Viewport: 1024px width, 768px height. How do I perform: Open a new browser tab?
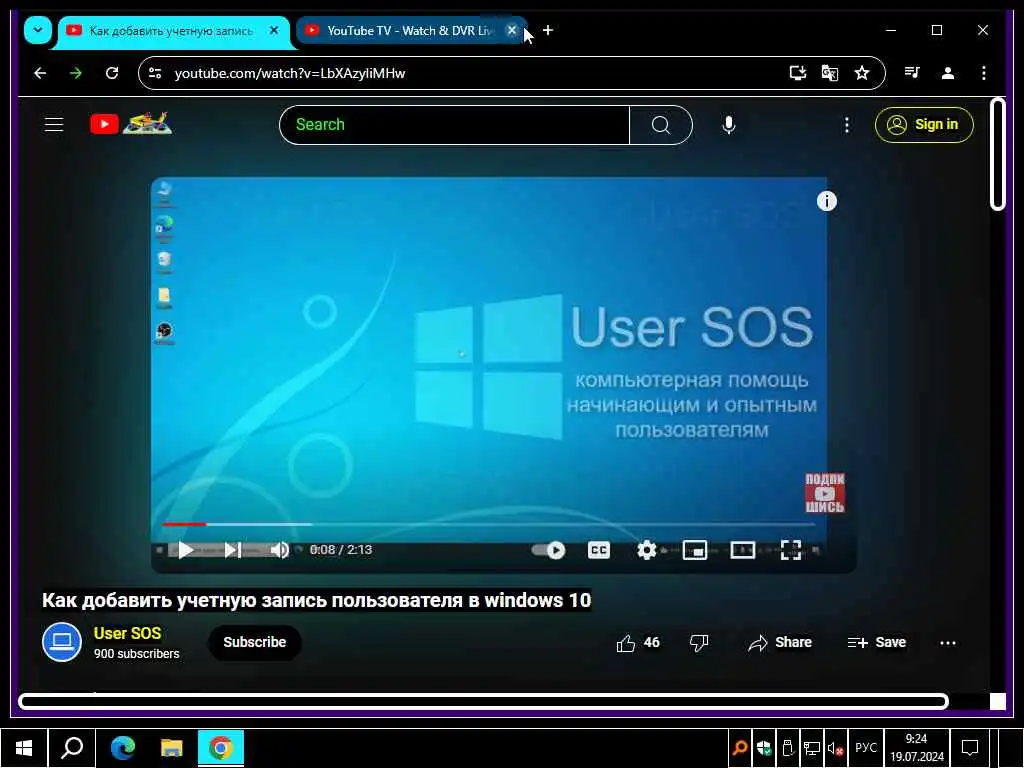tap(548, 30)
